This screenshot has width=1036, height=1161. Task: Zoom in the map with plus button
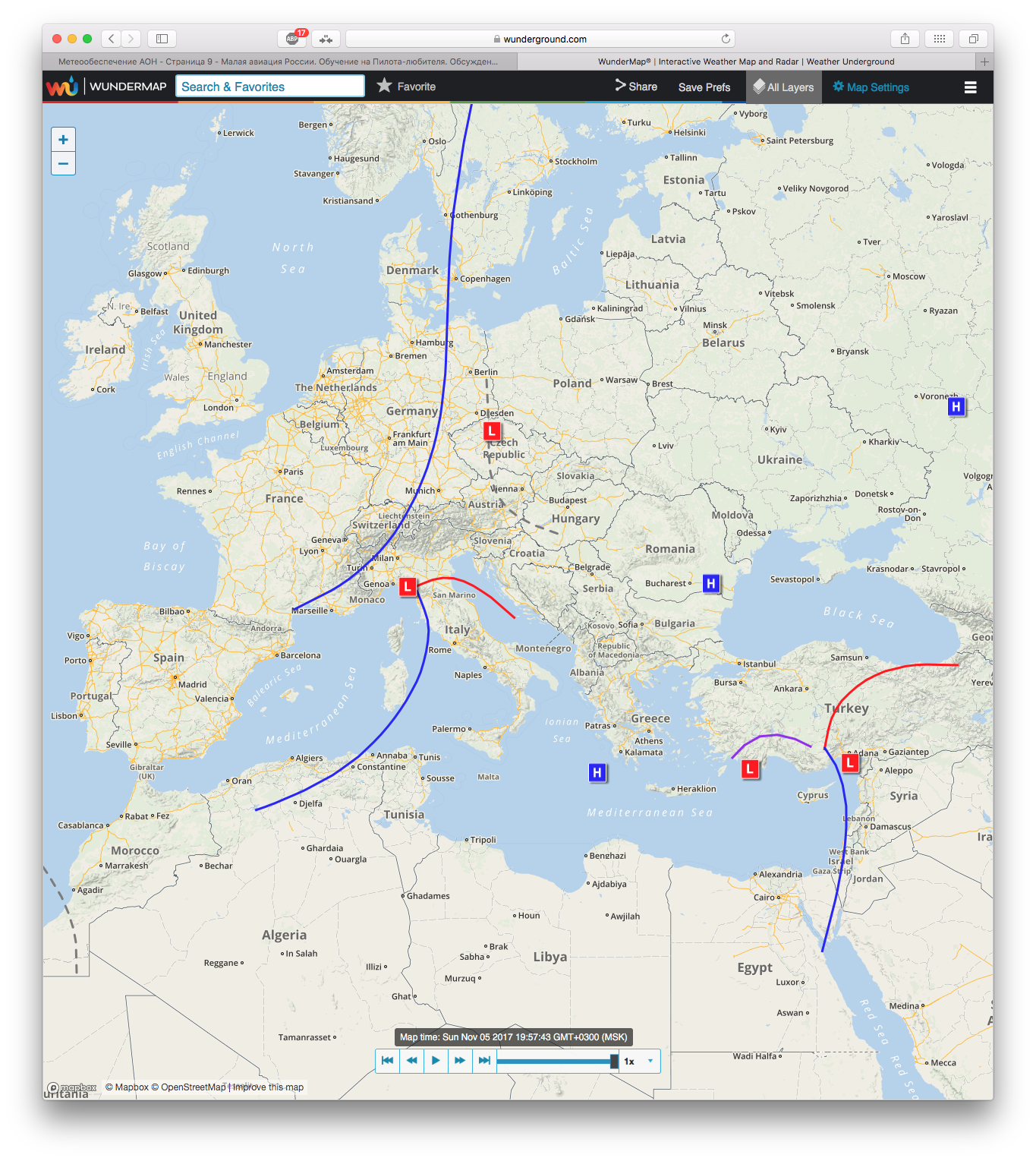[x=63, y=140]
